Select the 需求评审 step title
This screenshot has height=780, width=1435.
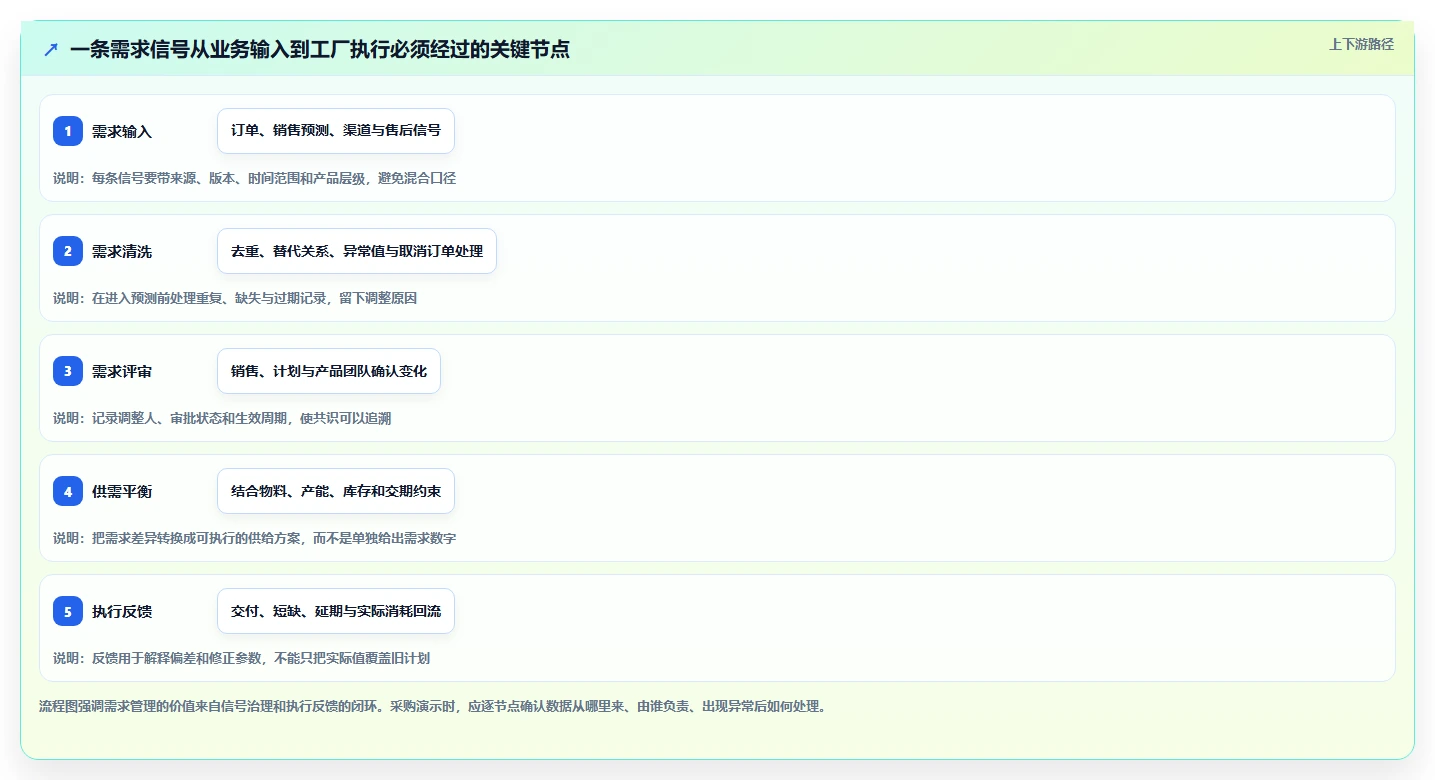point(122,371)
